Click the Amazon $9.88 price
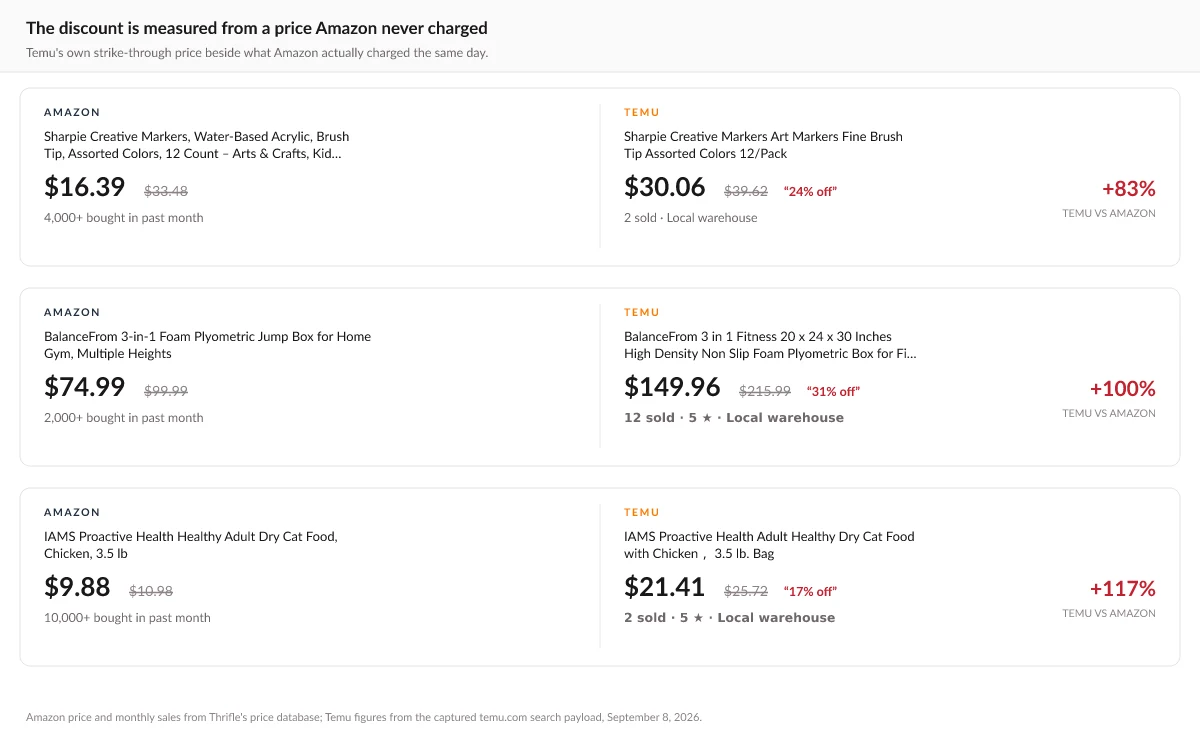1200x738 pixels. pos(77,587)
